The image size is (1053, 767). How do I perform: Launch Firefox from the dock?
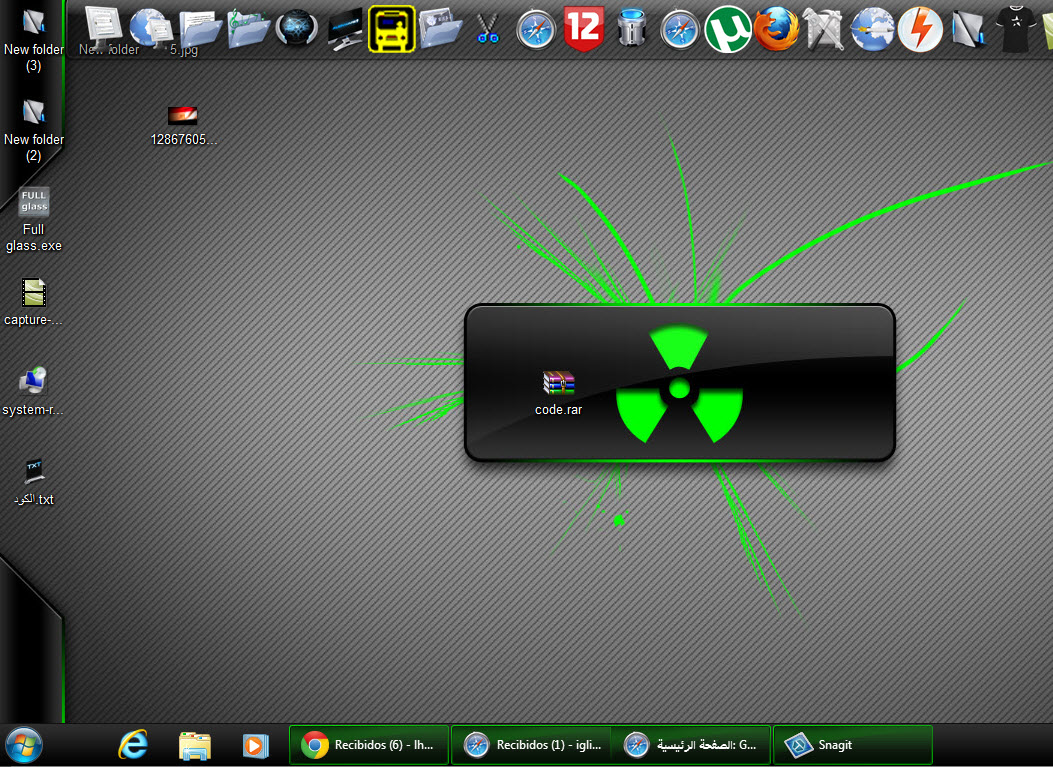[x=776, y=30]
